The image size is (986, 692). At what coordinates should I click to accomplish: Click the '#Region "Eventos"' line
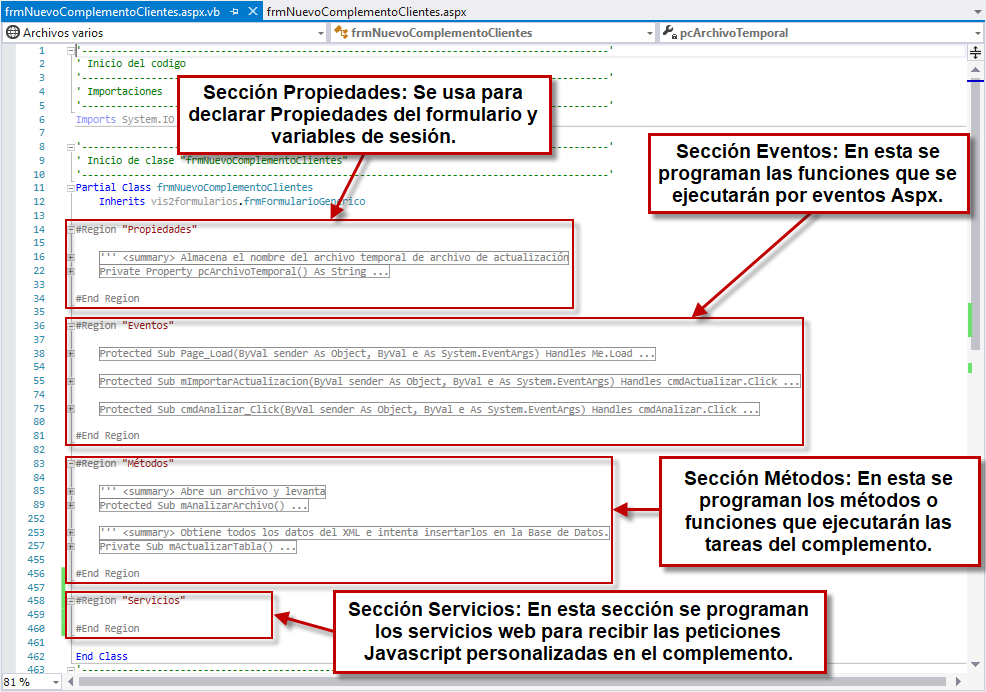coord(125,326)
